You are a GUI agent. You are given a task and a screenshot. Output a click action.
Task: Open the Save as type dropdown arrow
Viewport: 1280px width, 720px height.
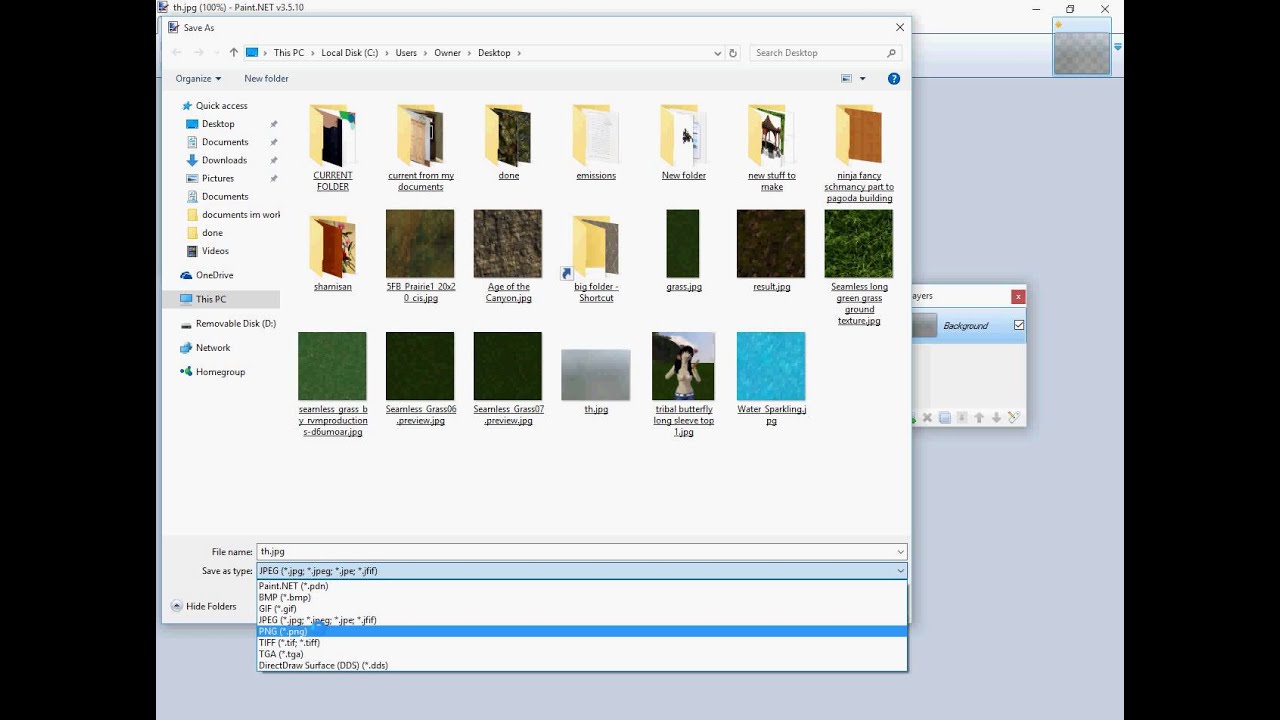click(x=900, y=571)
